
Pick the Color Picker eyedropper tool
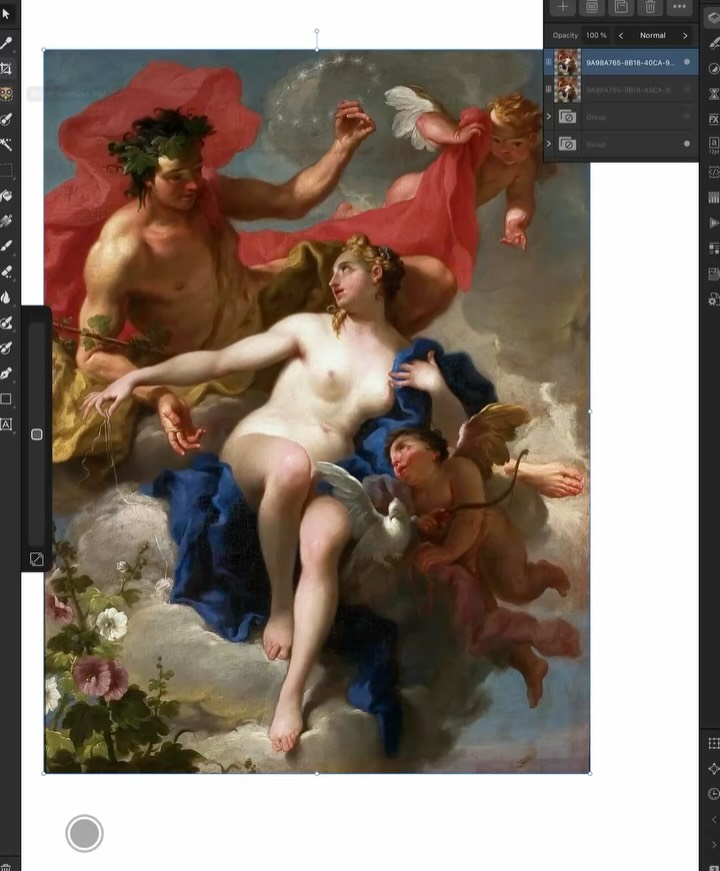(x=6, y=43)
